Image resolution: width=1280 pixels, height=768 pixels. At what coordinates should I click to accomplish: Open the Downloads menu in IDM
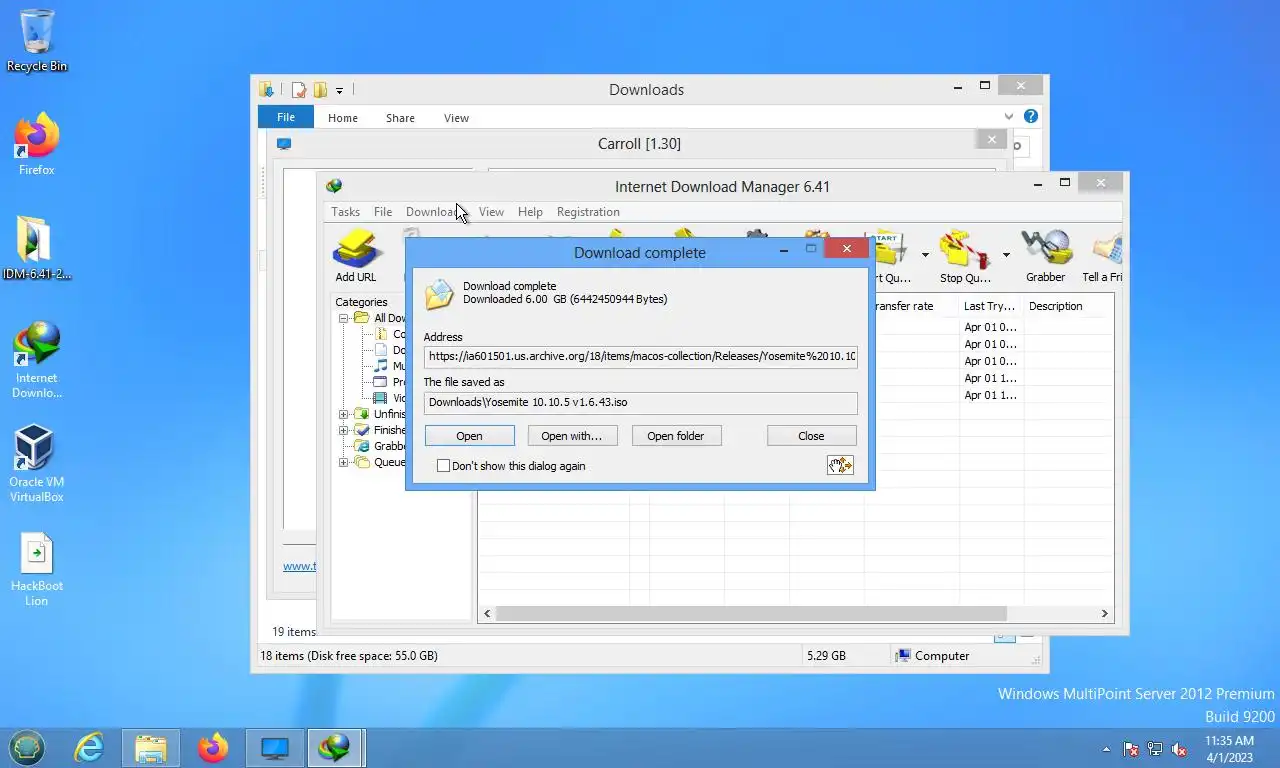point(436,212)
